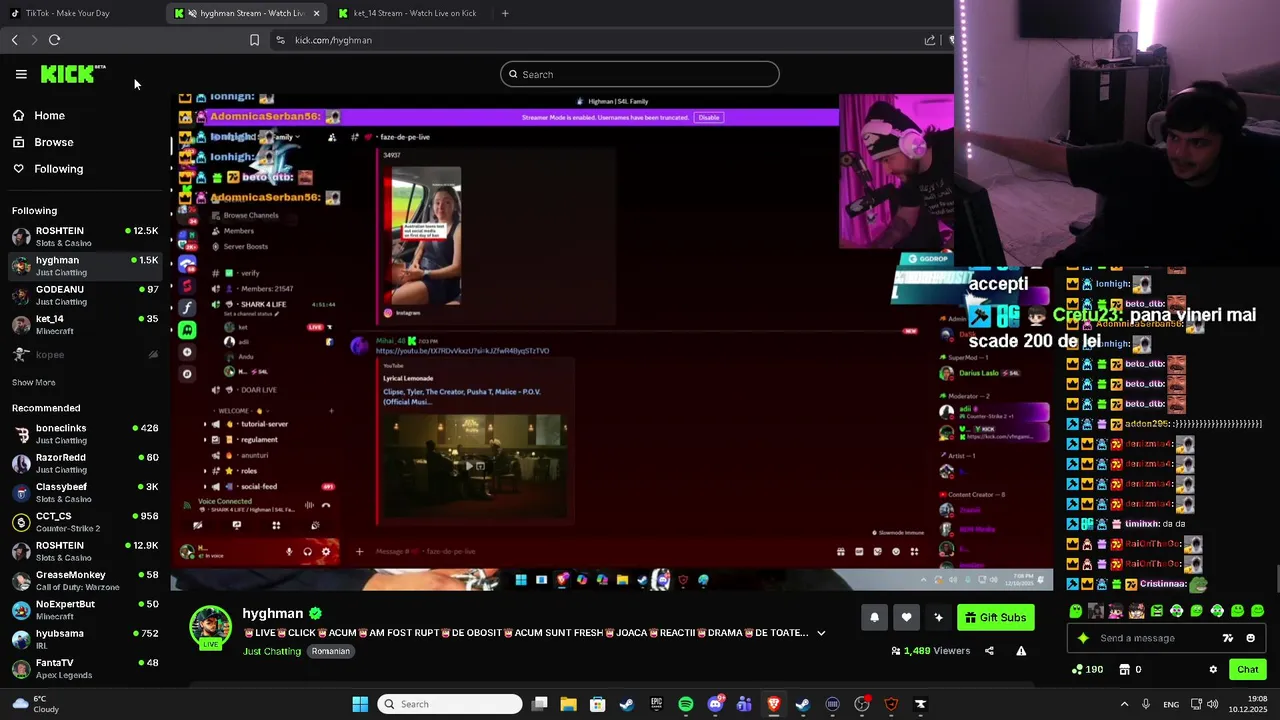Expand Show more under Following
The width and height of the screenshot is (1280, 720).
pyautogui.click(x=33, y=382)
